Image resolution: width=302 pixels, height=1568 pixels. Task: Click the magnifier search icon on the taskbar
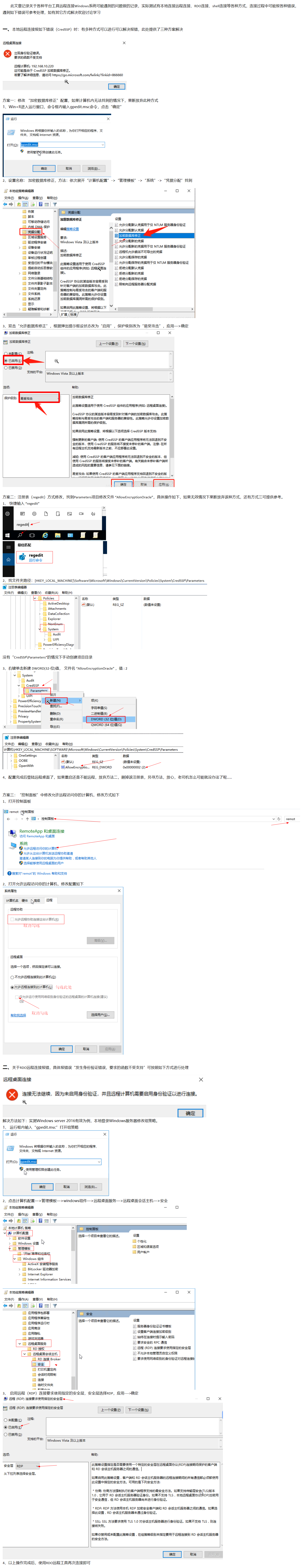click(20, 535)
